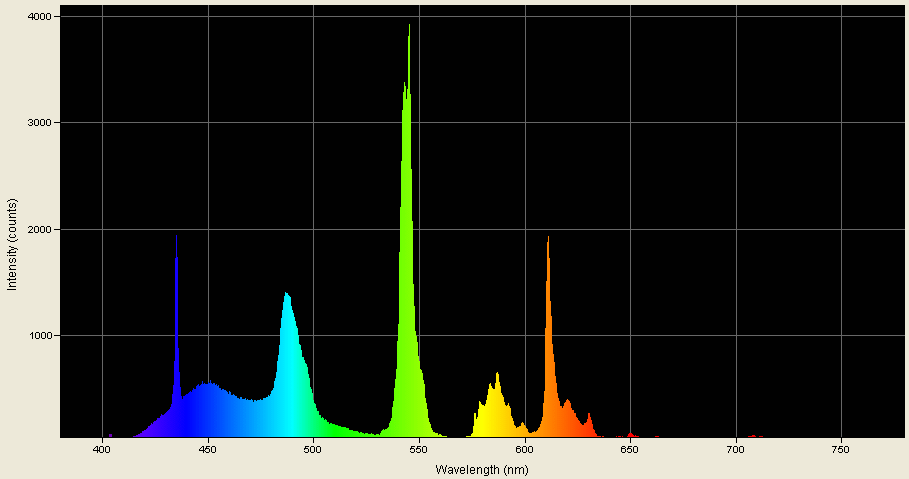Image resolution: width=909 pixels, height=479 pixels.
Task: Click the '500' wavelength axis value
Action: click(314, 449)
